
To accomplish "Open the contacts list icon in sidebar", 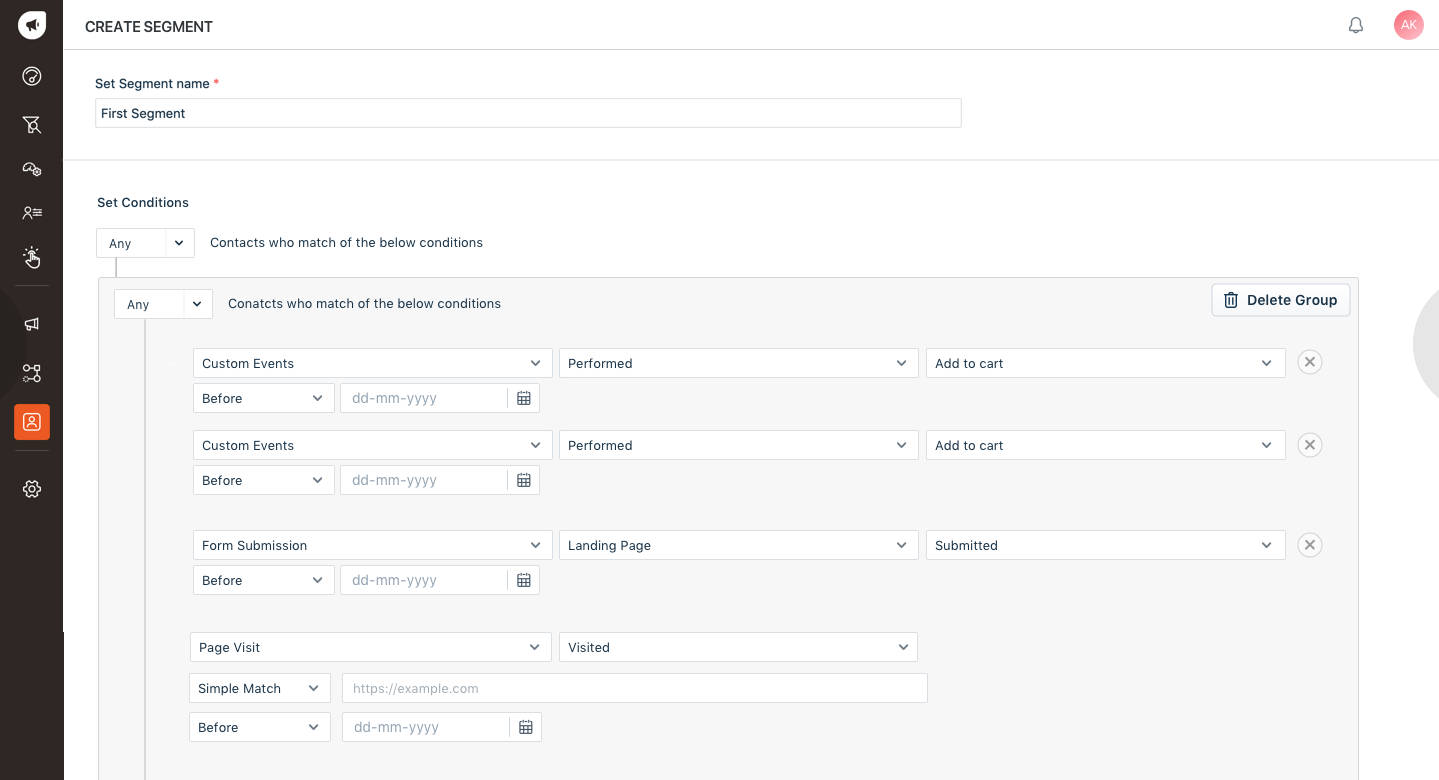I will tap(32, 212).
